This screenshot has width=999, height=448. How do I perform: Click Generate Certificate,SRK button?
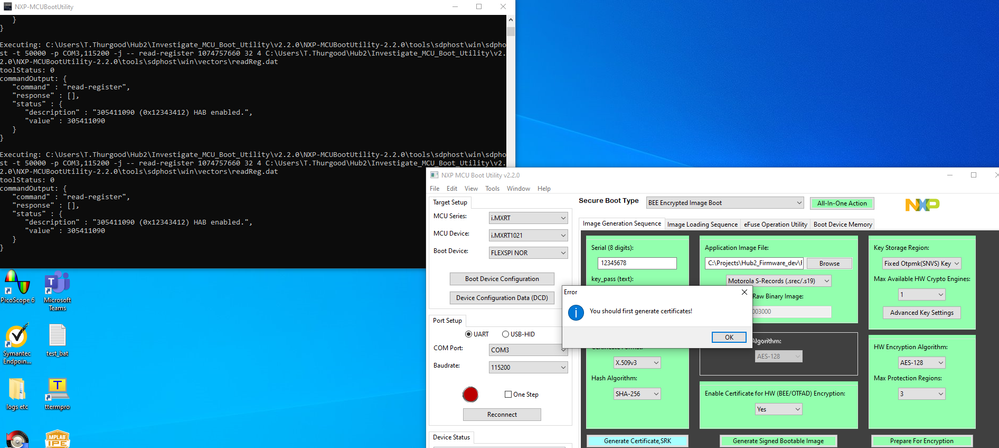click(x=636, y=441)
